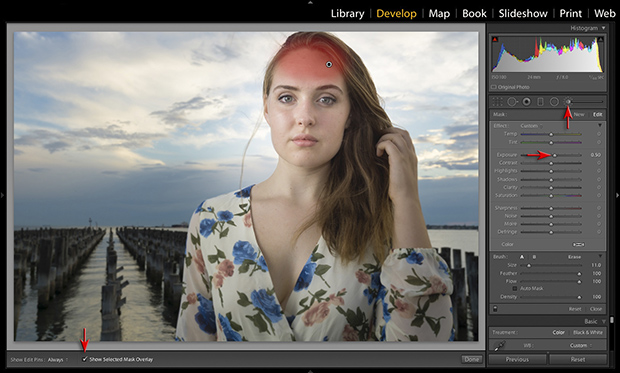
Task: Select the Crop Overlay tool
Action: (497, 102)
